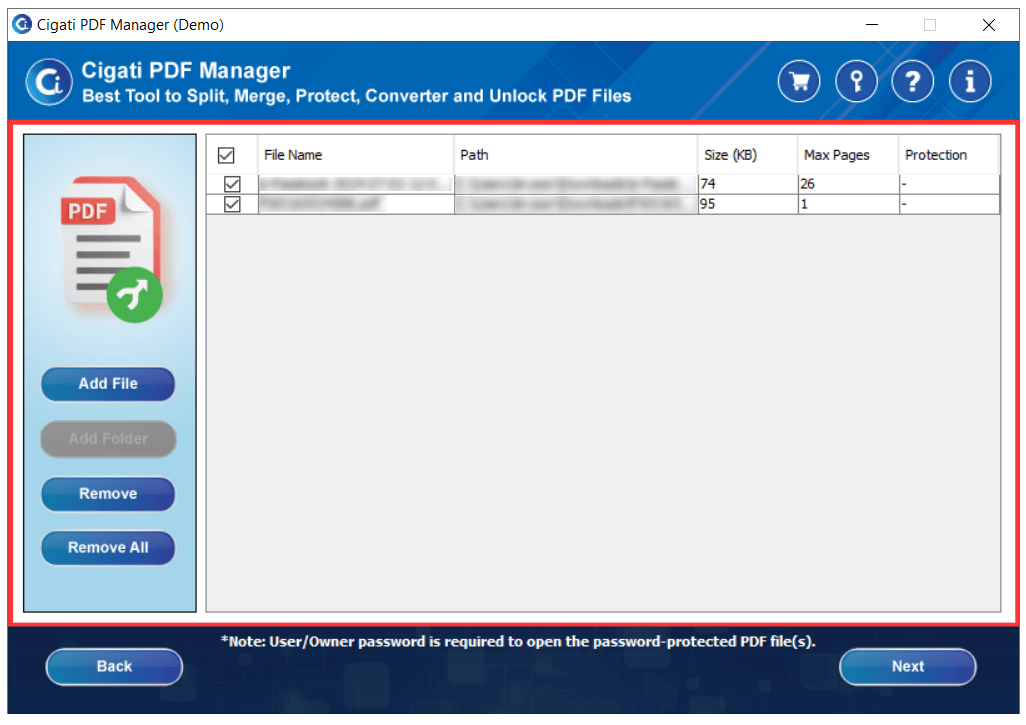The image size is (1026, 725).
Task: Close the Cigati PDF Manager window
Action: 989,25
